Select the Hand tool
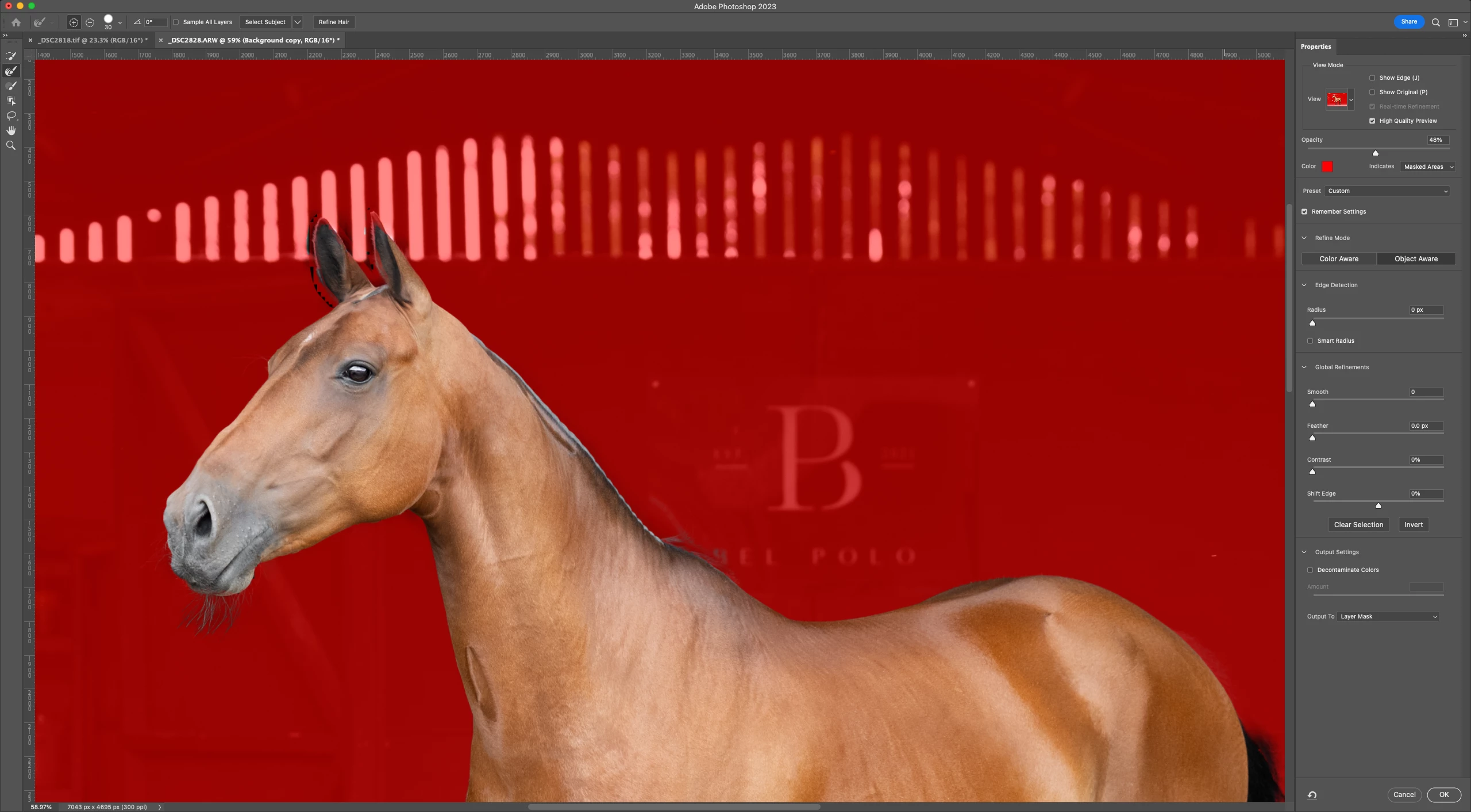The height and width of the screenshot is (812, 1471). [11, 130]
